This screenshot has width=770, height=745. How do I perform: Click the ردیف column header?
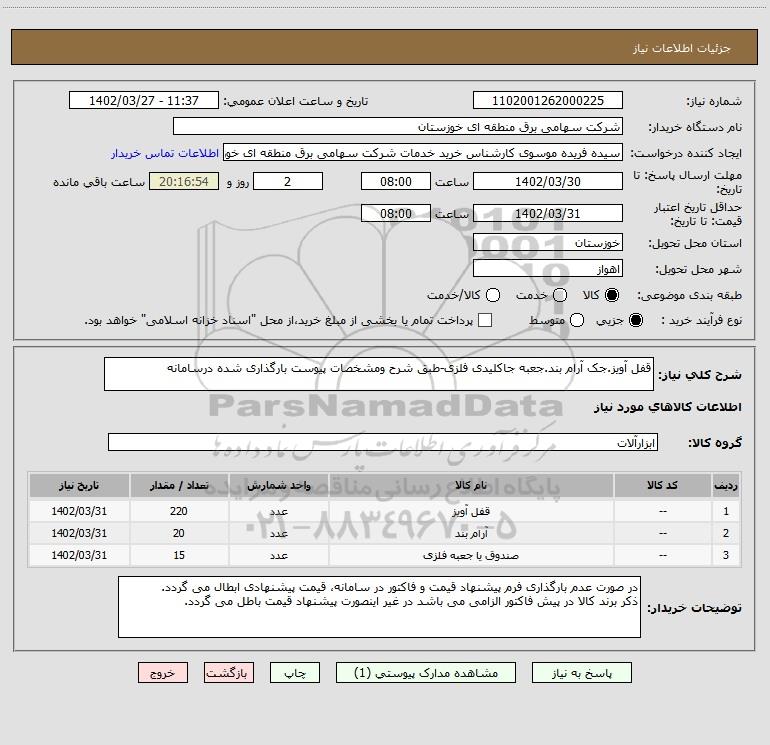point(726,486)
